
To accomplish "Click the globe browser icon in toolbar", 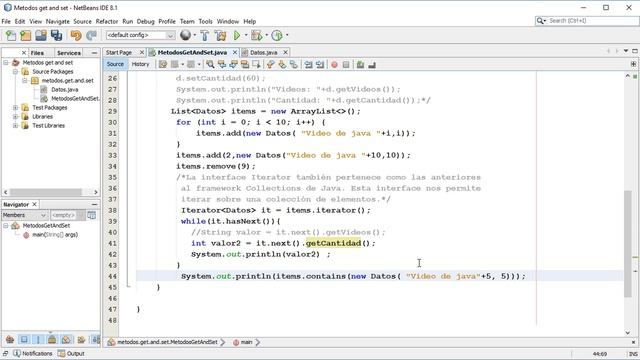I will pyautogui.click(x=185, y=36).
